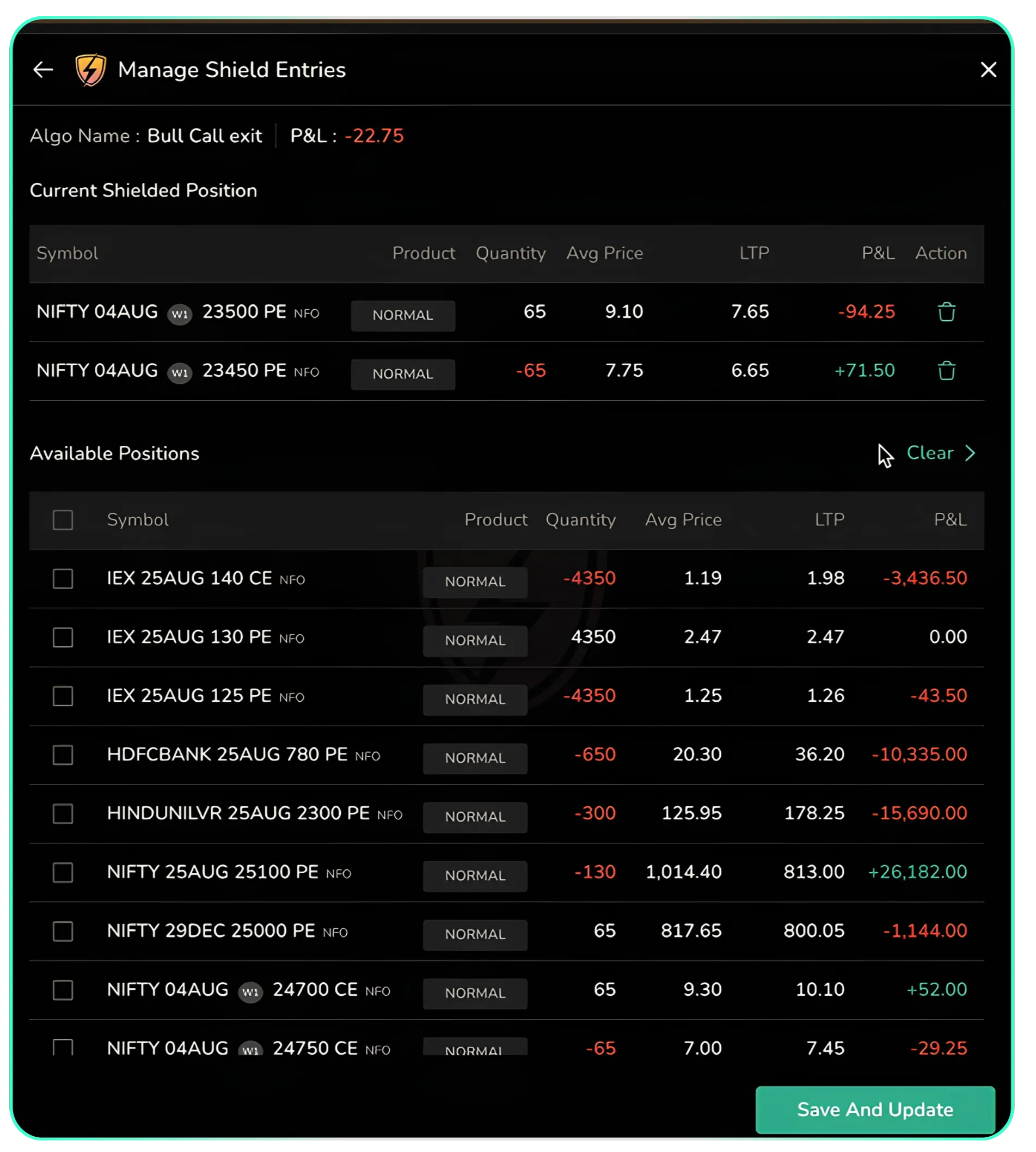Click the W1 badge on 24700 CE row
Image resolution: width=1036 pixels, height=1152 pixels.
pyautogui.click(x=250, y=992)
